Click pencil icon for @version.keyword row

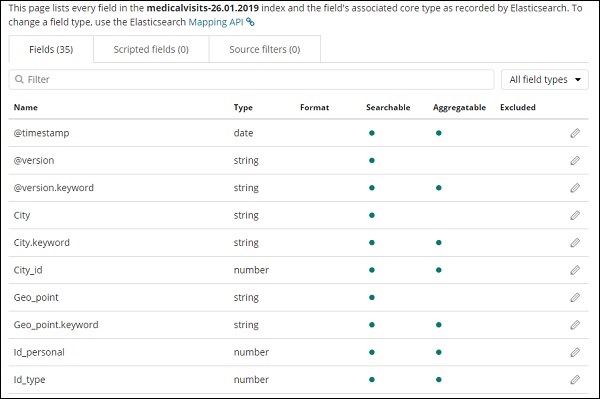pos(575,188)
